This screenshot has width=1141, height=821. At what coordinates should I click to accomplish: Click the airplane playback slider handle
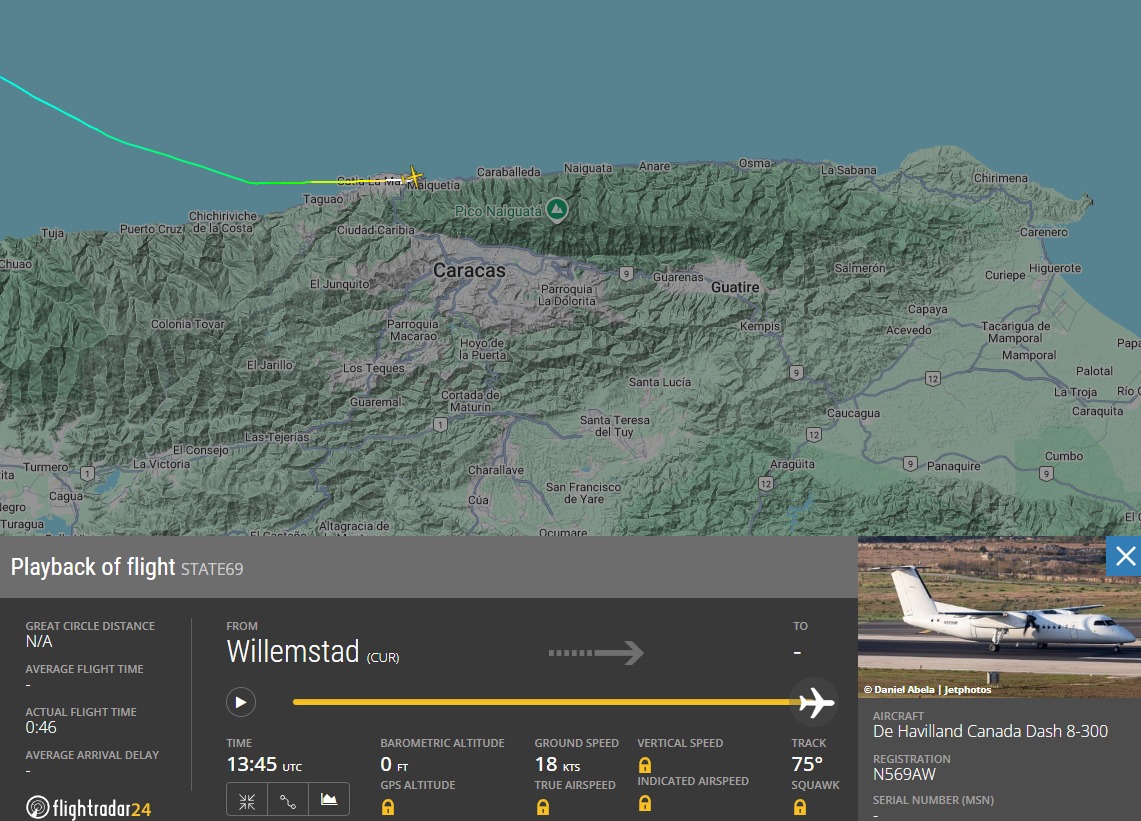[816, 703]
